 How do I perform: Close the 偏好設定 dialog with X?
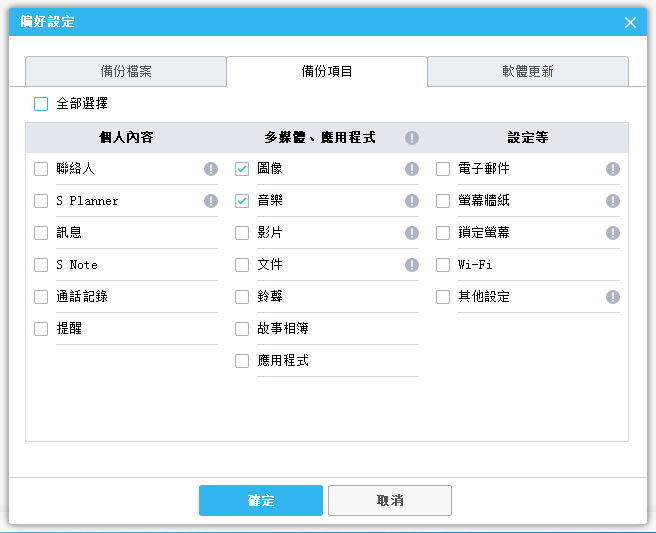click(x=630, y=22)
